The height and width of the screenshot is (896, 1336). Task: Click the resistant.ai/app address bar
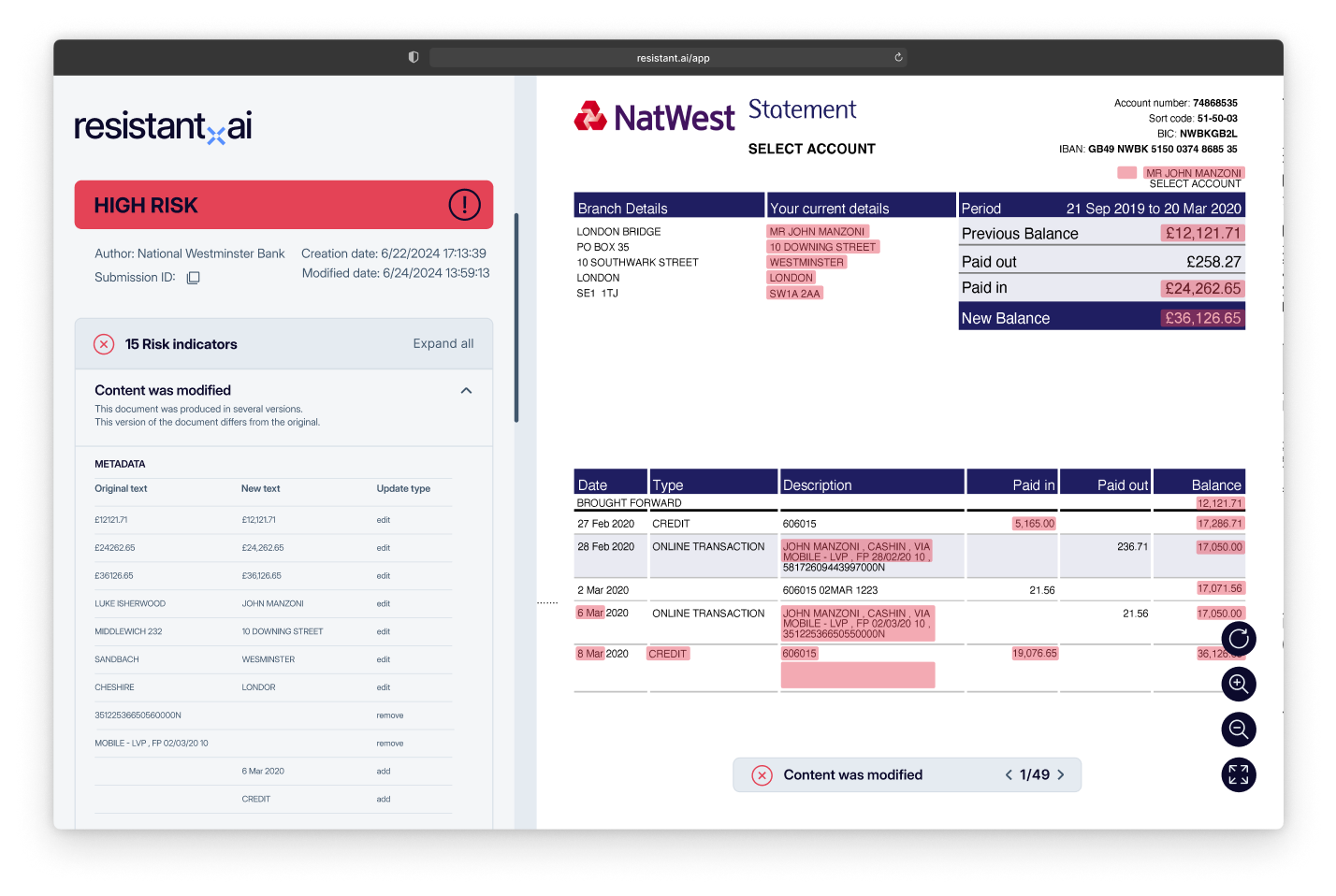pos(668,58)
